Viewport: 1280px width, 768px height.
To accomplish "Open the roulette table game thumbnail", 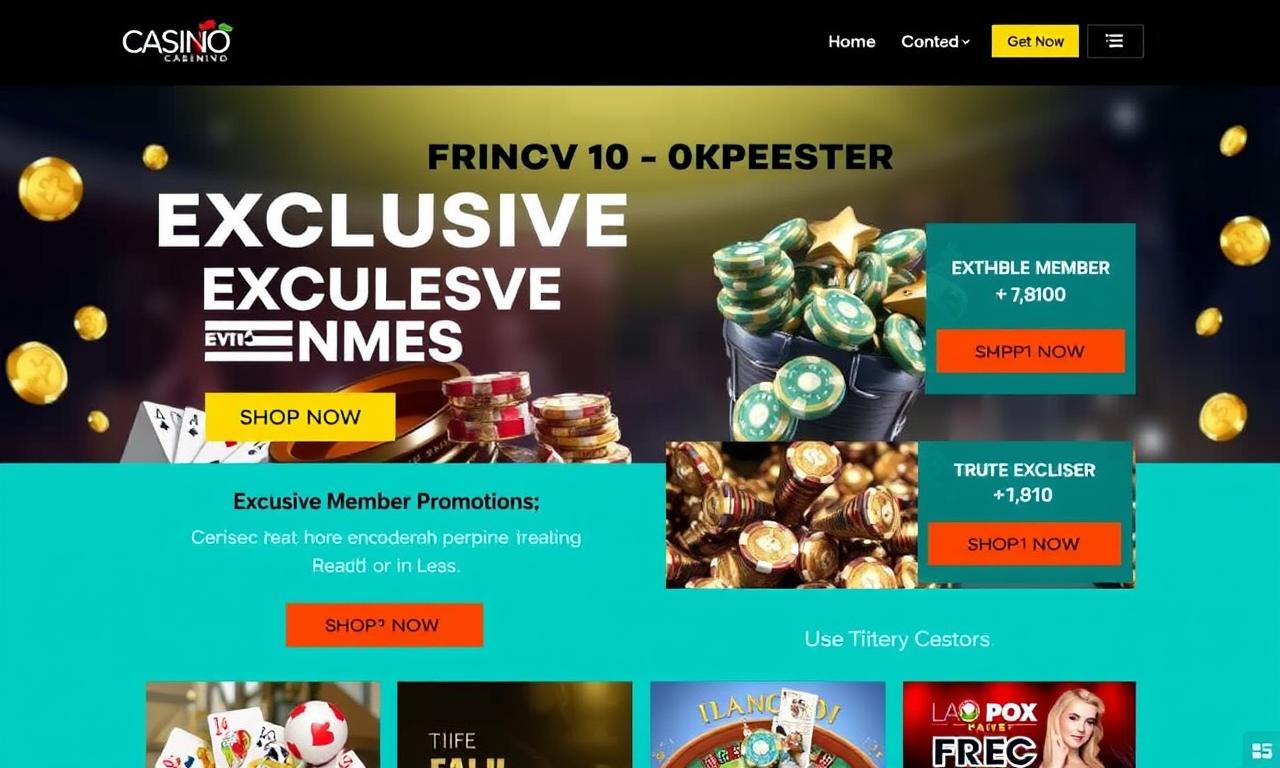I will [767, 724].
